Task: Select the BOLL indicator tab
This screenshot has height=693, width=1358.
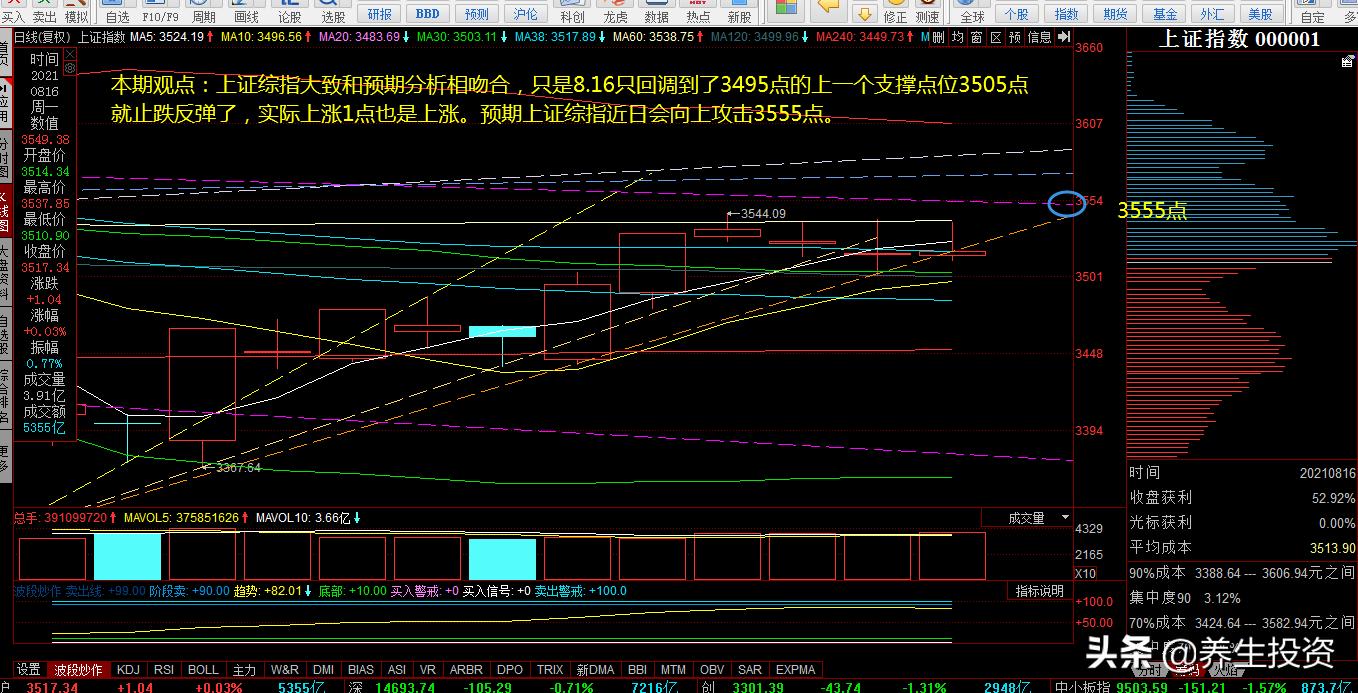Action: pos(203,669)
